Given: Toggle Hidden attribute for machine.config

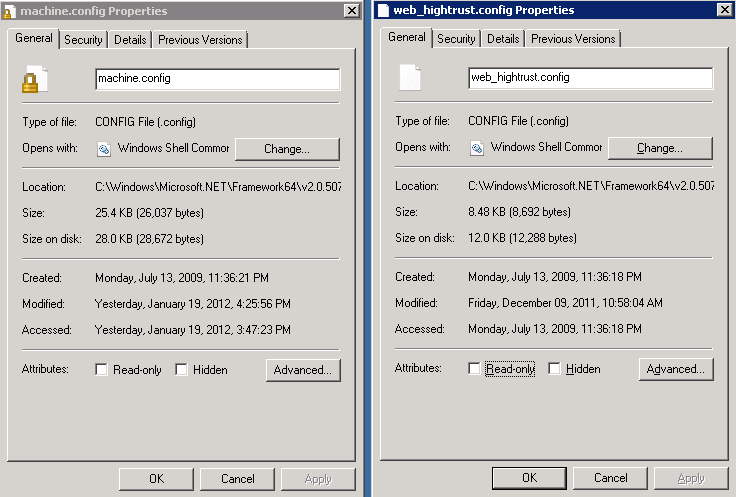Looking at the screenshot, I should click(181, 370).
